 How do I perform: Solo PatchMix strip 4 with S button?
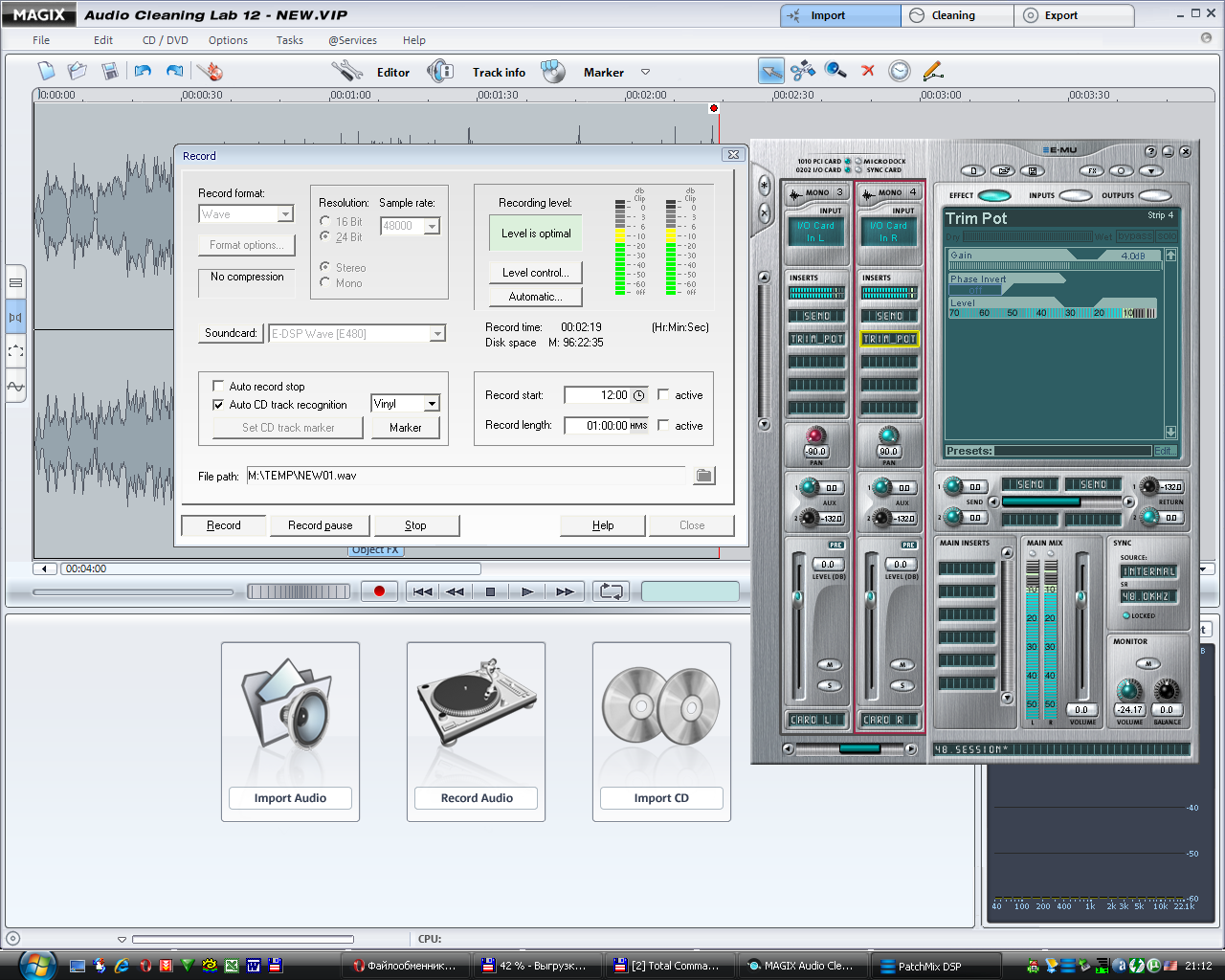(902, 685)
